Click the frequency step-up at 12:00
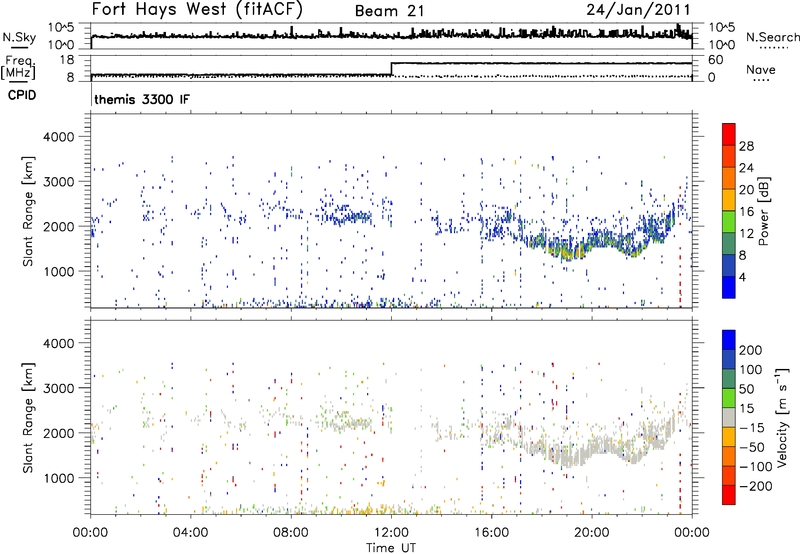 [391, 69]
